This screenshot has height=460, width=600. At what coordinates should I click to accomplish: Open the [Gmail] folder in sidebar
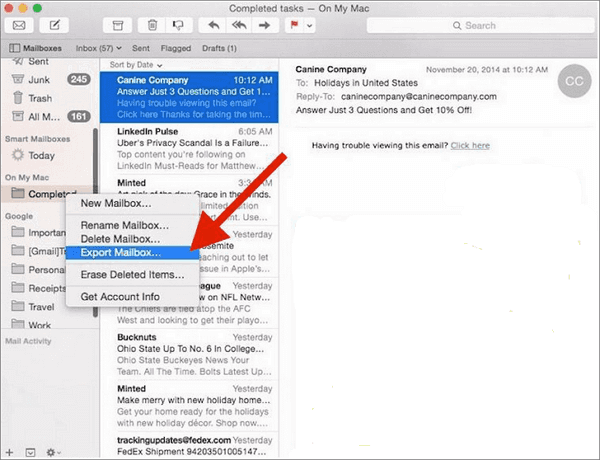click(38, 251)
